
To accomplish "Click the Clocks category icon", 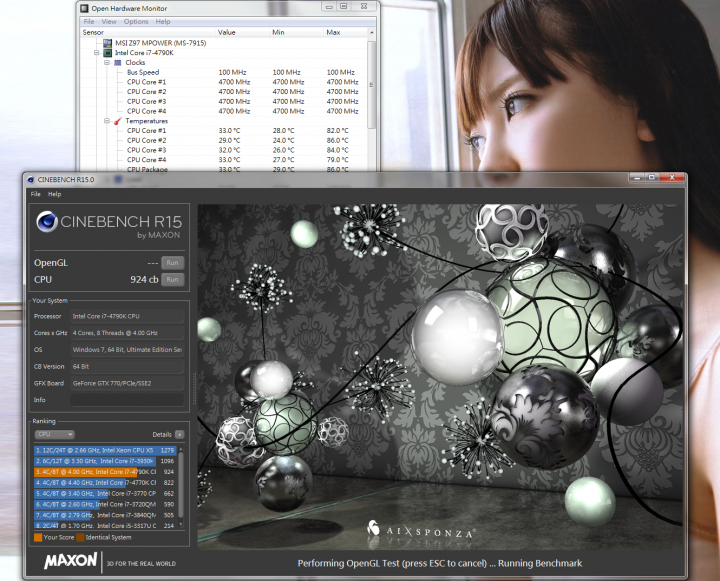I will [x=118, y=62].
